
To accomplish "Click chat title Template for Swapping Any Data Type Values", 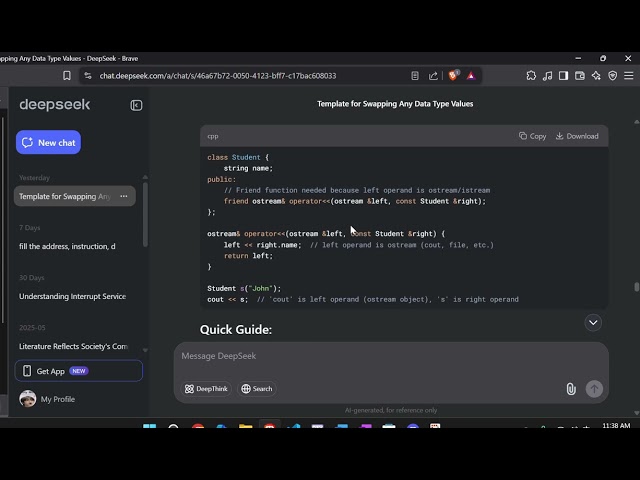I will [x=395, y=104].
